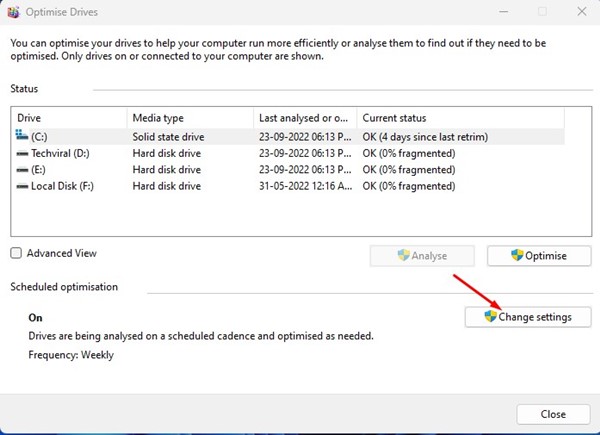
Task: Click the 'On' scheduled optimisation status
Action: point(35,318)
